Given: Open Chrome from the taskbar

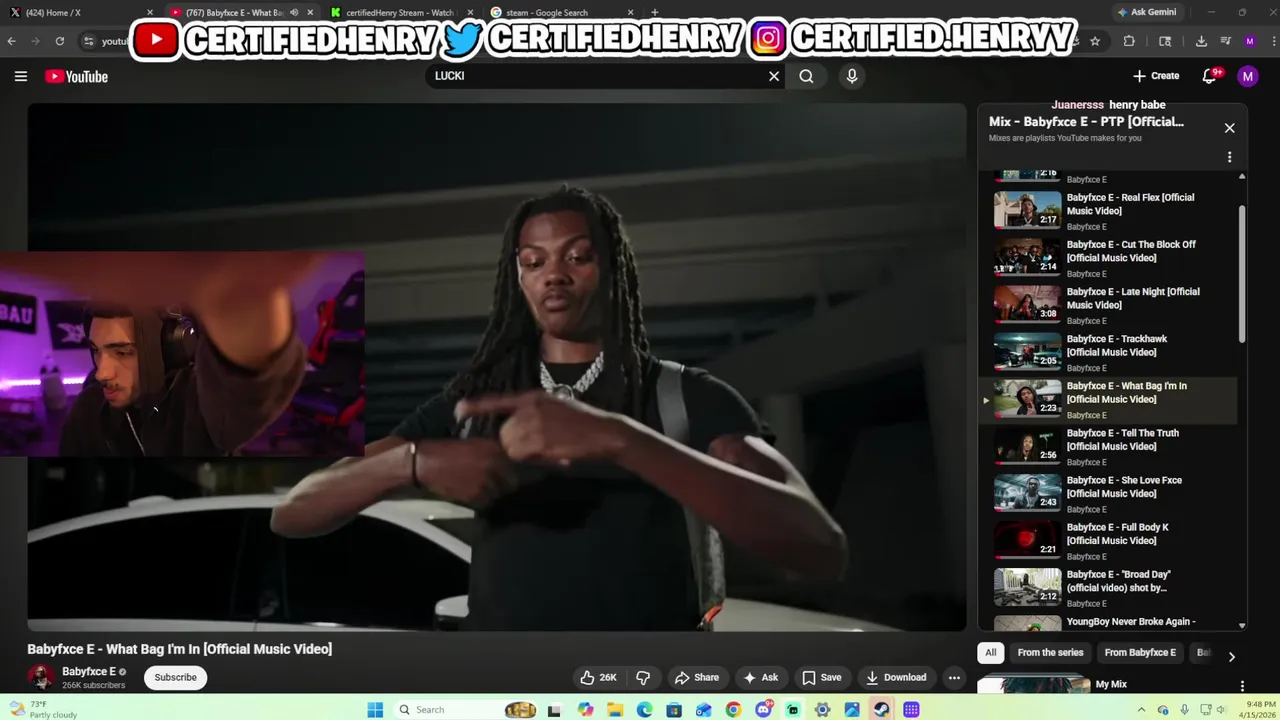Looking at the screenshot, I should [x=734, y=710].
